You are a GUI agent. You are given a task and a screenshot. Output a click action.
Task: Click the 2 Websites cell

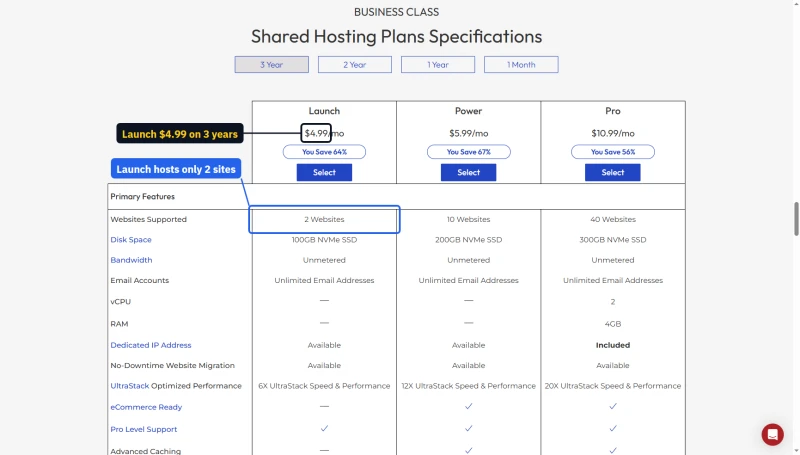coord(324,219)
